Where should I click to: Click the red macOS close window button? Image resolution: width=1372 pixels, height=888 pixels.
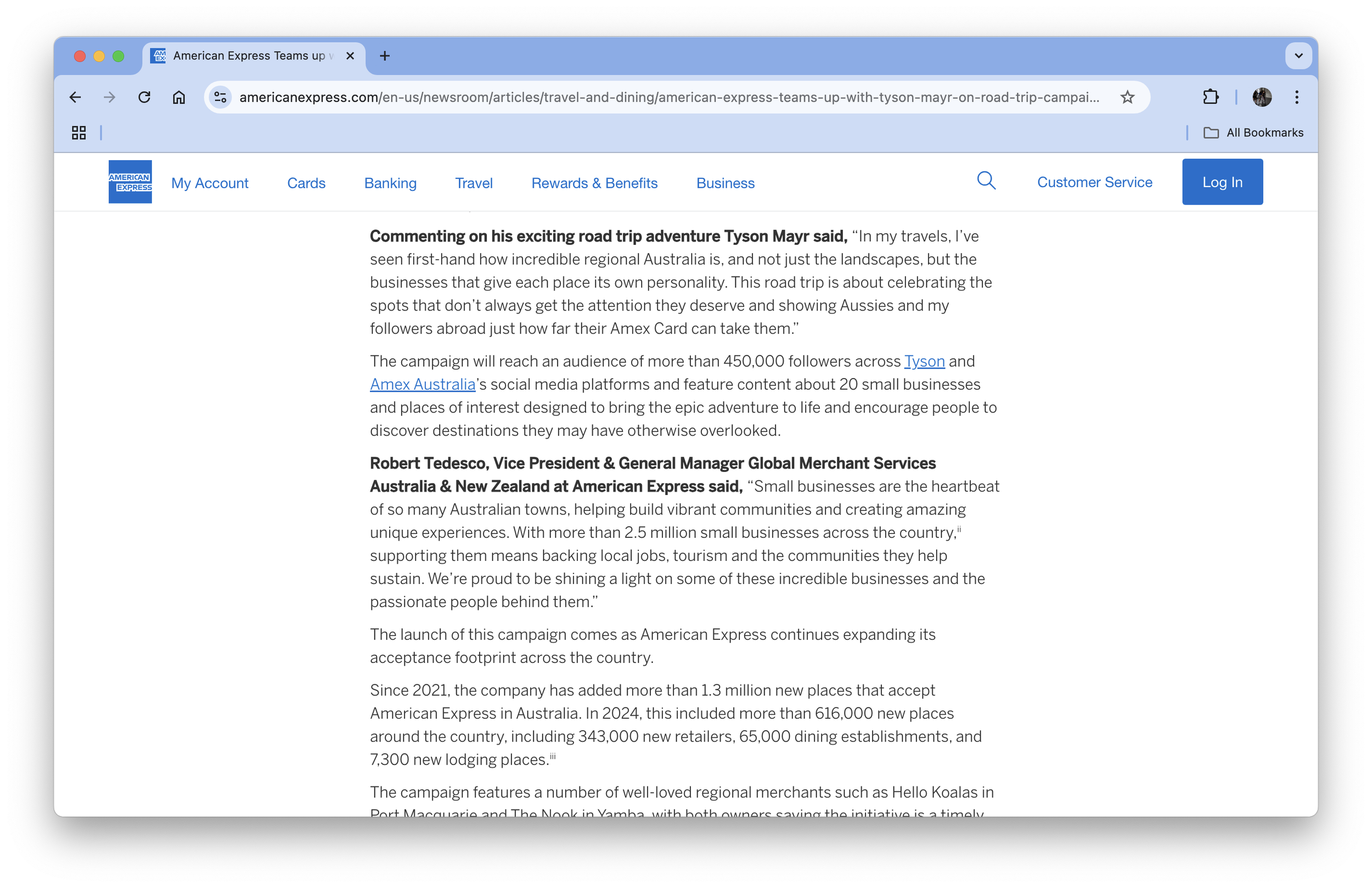80,55
